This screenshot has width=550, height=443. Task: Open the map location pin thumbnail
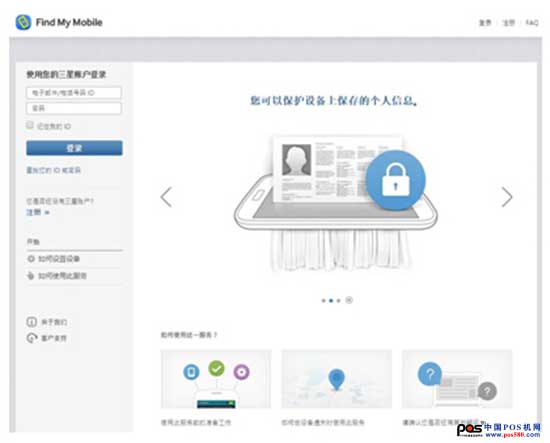[336, 379]
